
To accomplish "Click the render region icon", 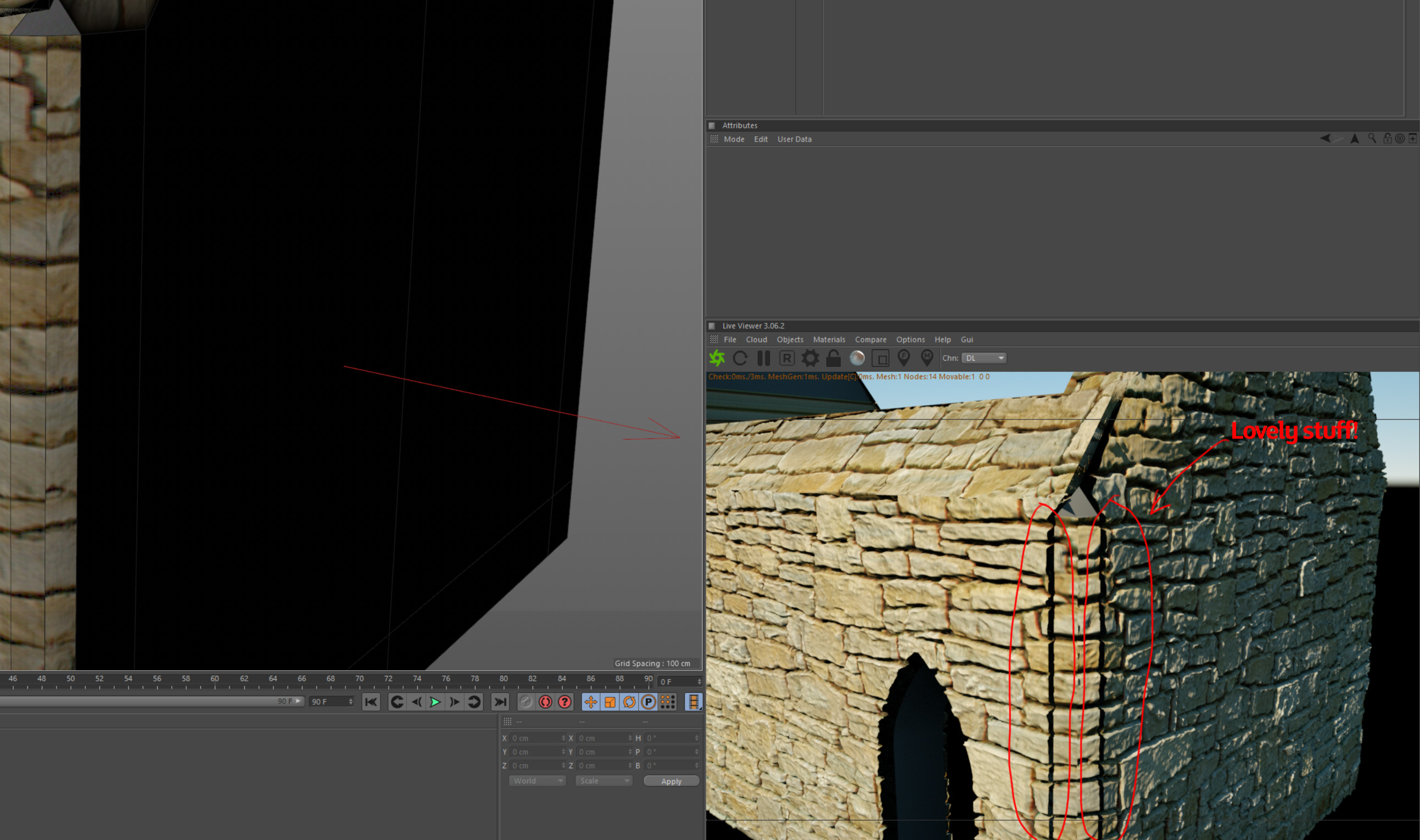I will coord(880,358).
